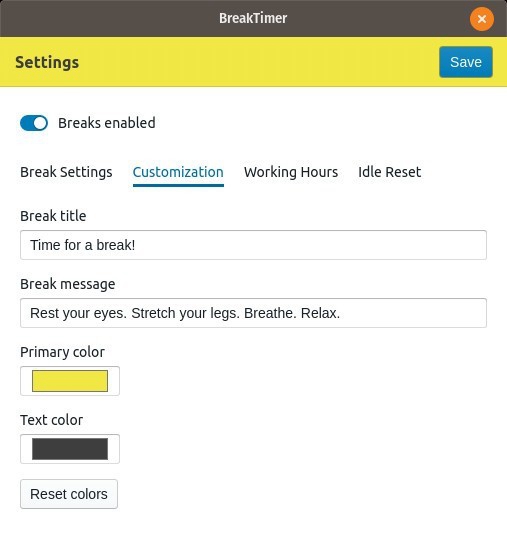Viewport: 507px width, 550px height.
Task: Open the dark gray Text color picker
Action: click(70, 449)
